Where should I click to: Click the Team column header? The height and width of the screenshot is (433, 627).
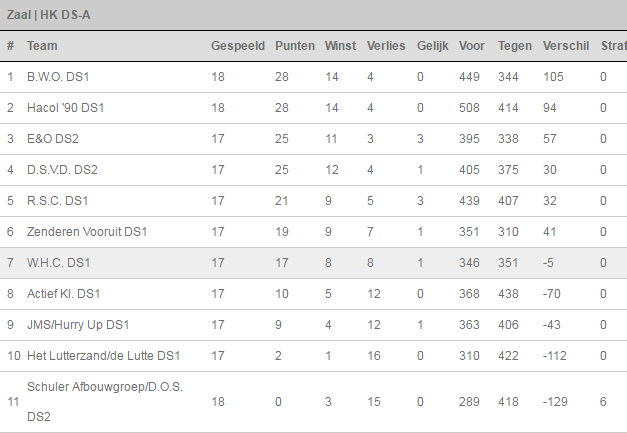42,46
